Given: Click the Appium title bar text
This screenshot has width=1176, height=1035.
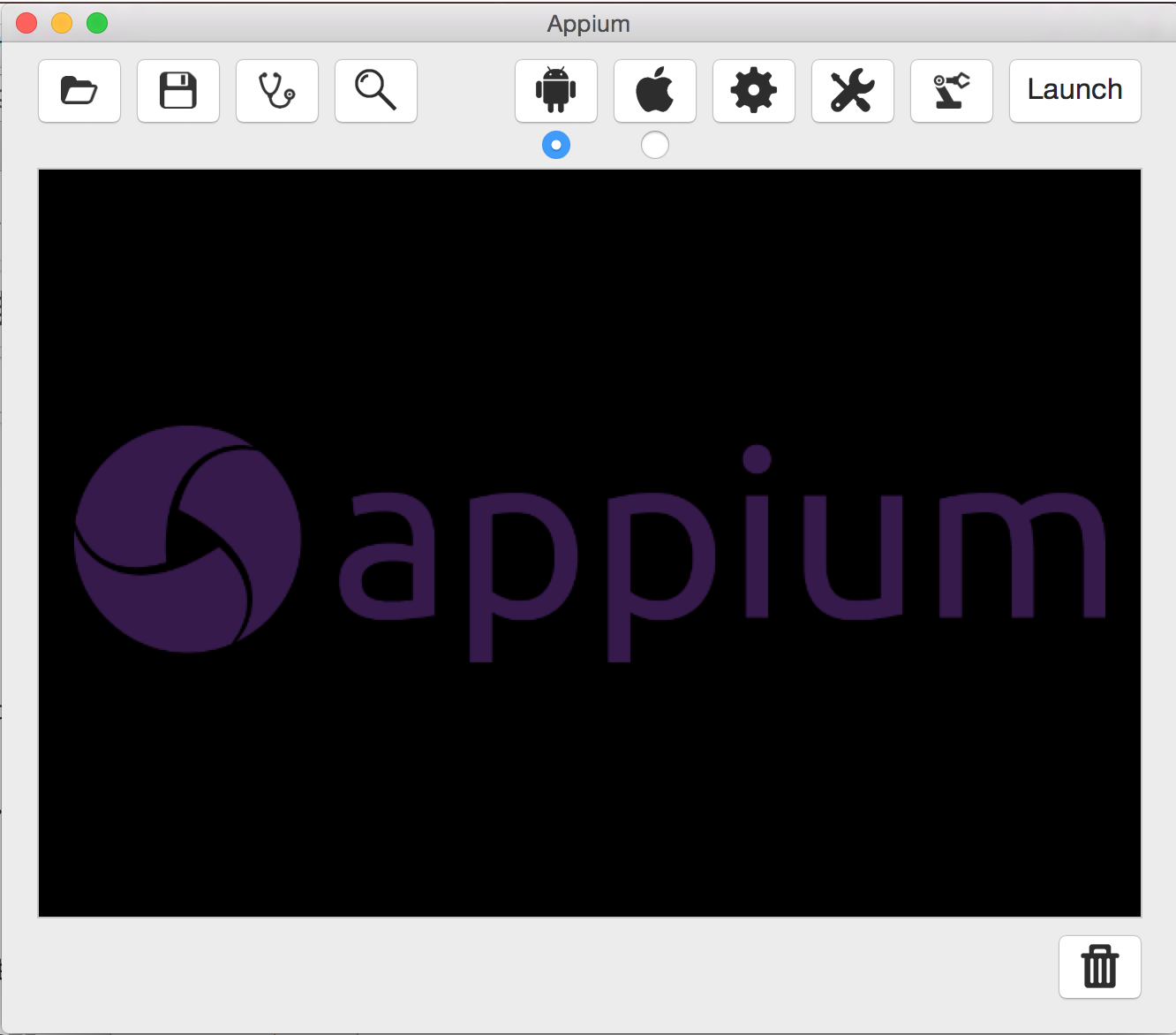Looking at the screenshot, I should (x=587, y=23).
